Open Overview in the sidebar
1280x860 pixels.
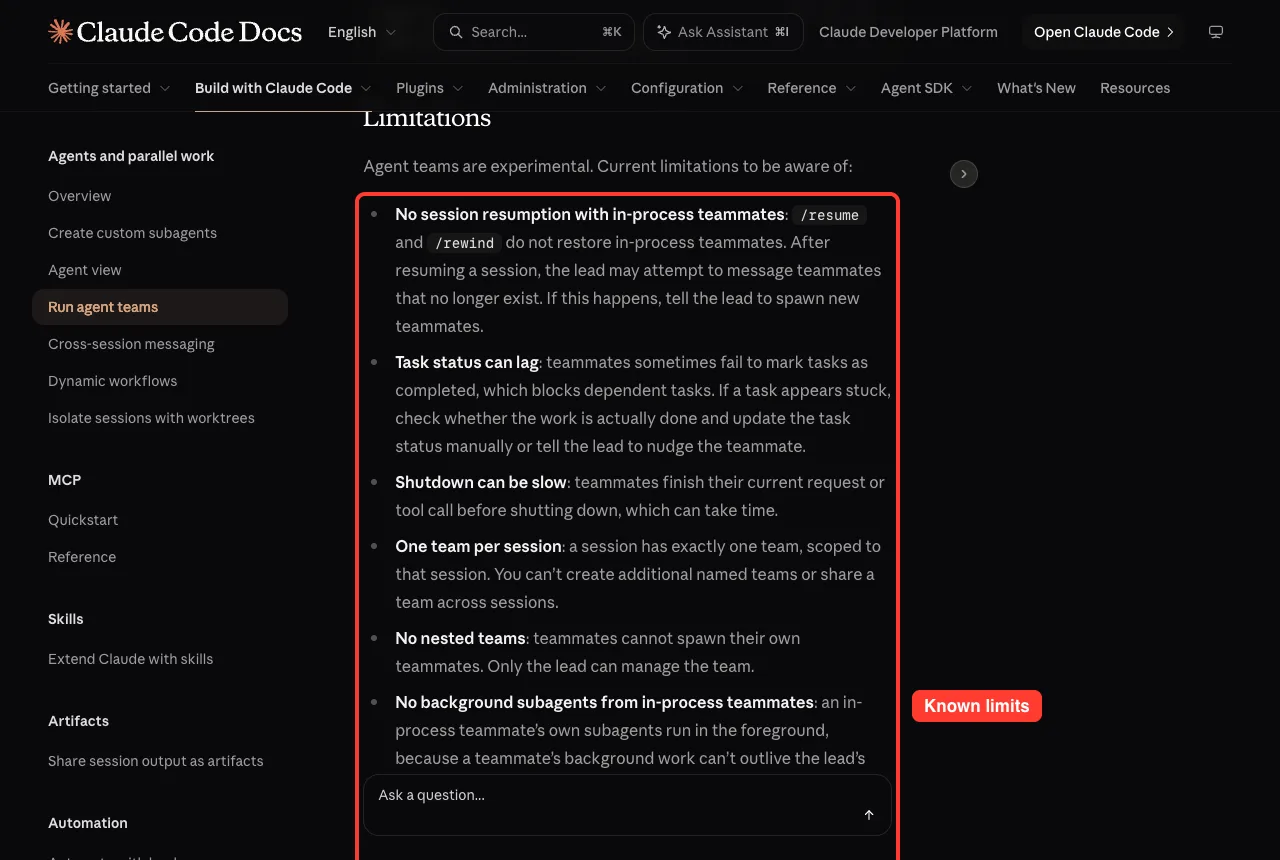pyautogui.click(x=160, y=196)
